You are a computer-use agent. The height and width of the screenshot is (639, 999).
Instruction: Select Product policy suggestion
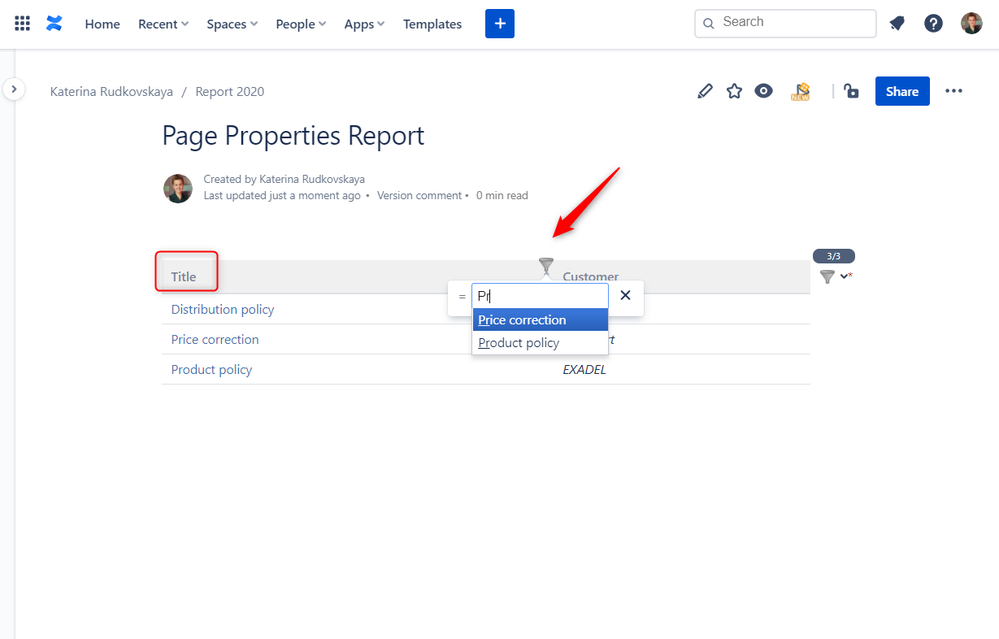540,343
